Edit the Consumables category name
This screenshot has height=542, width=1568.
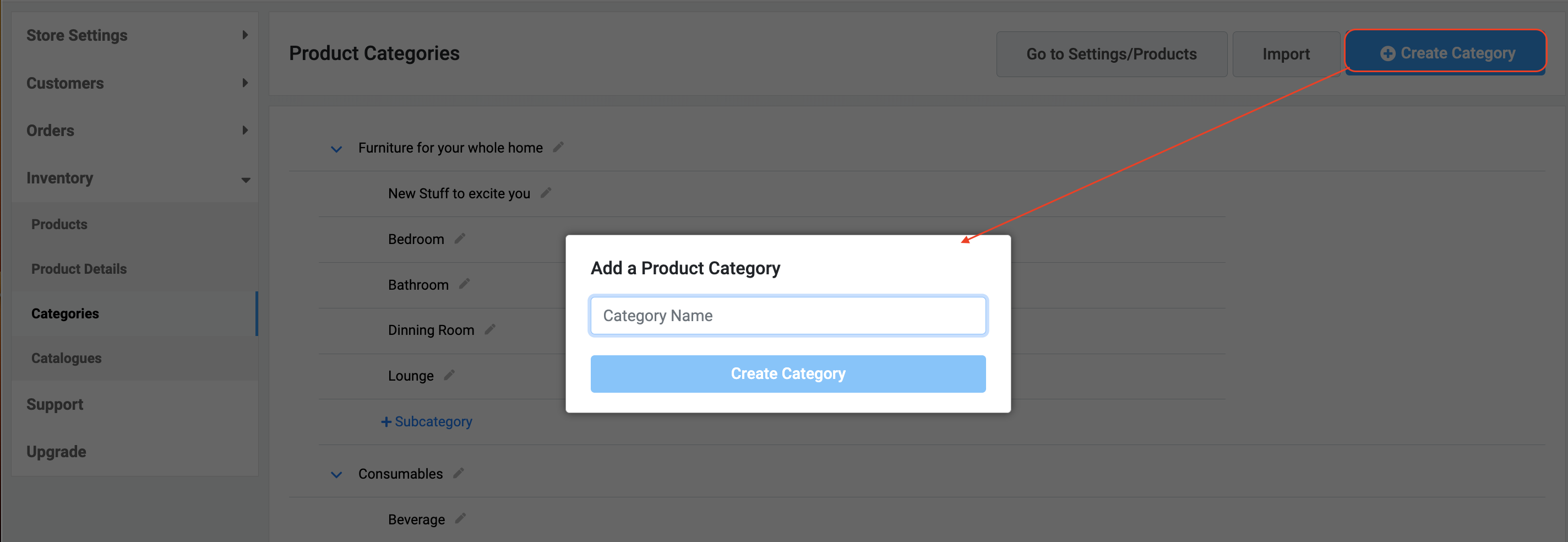pos(459,473)
